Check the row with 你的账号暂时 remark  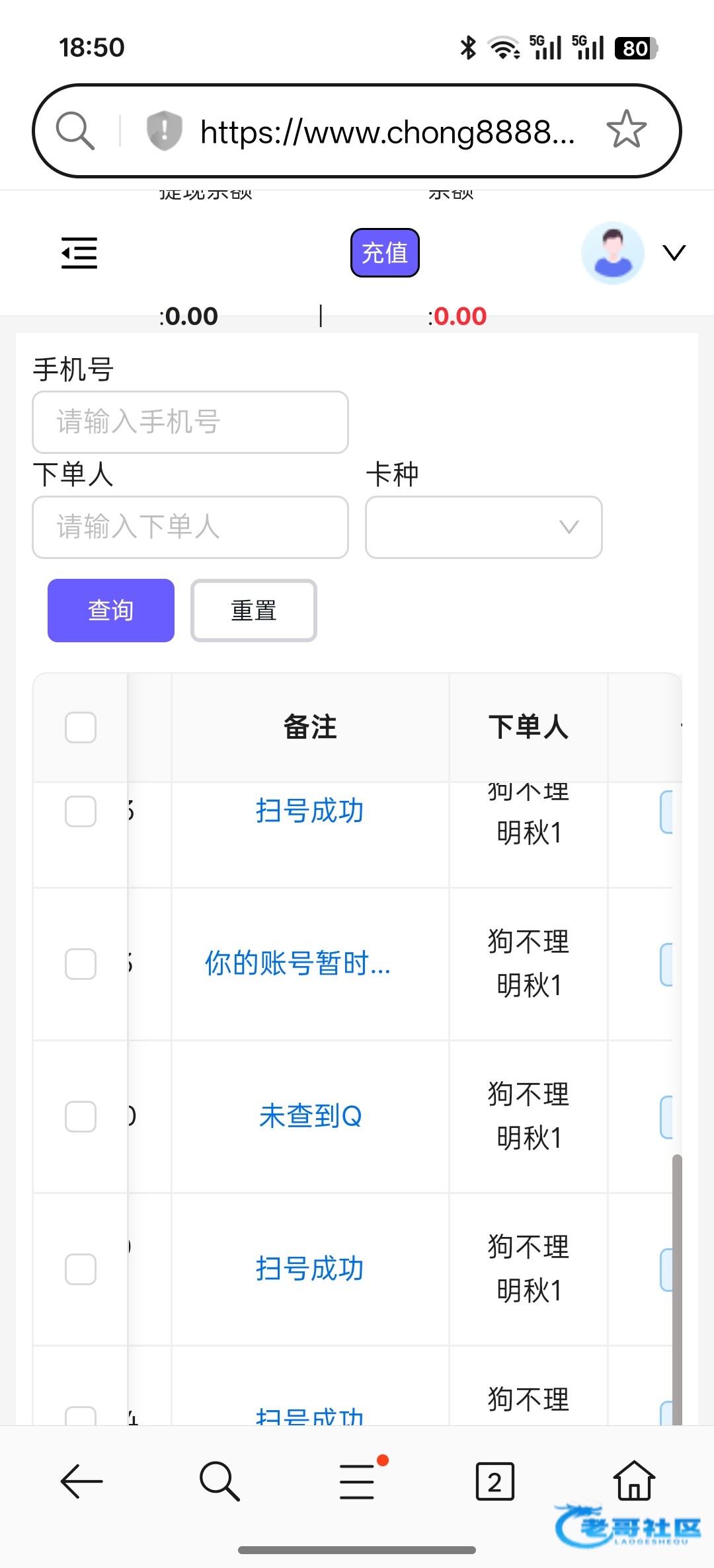click(x=81, y=964)
